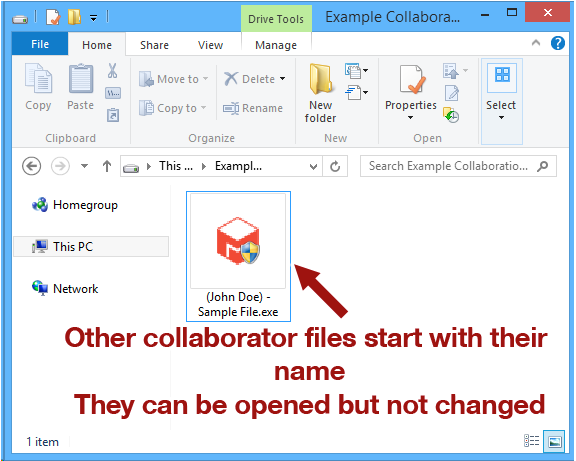Refresh the folder view
This screenshot has height=461, width=576.
[335, 166]
